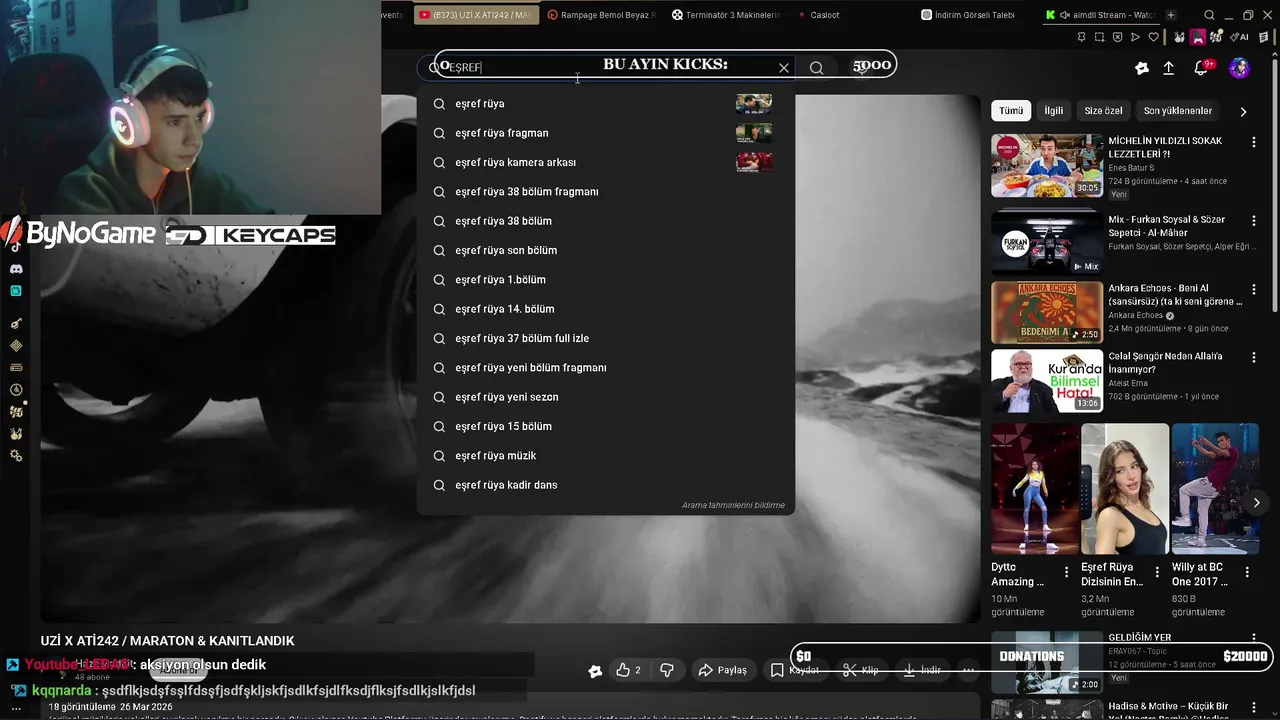
Task: Open the Dytto Amazing short thumbnail
Action: pyautogui.click(x=1035, y=489)
